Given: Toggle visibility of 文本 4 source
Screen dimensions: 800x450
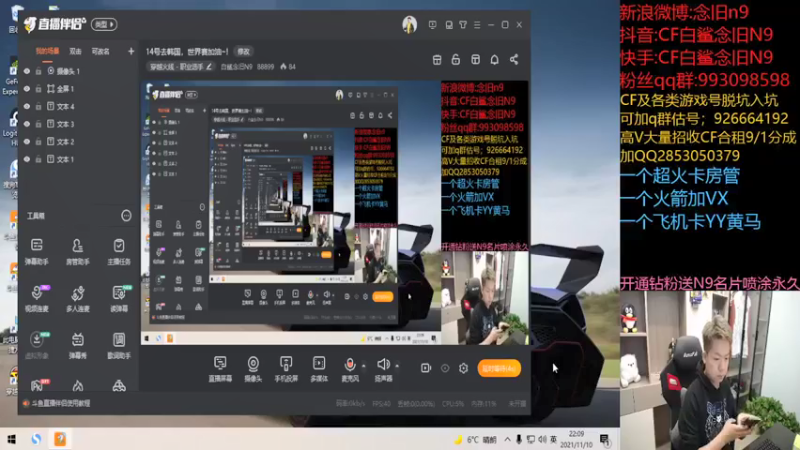Looking at the screenshot, I should pos(27,107).
